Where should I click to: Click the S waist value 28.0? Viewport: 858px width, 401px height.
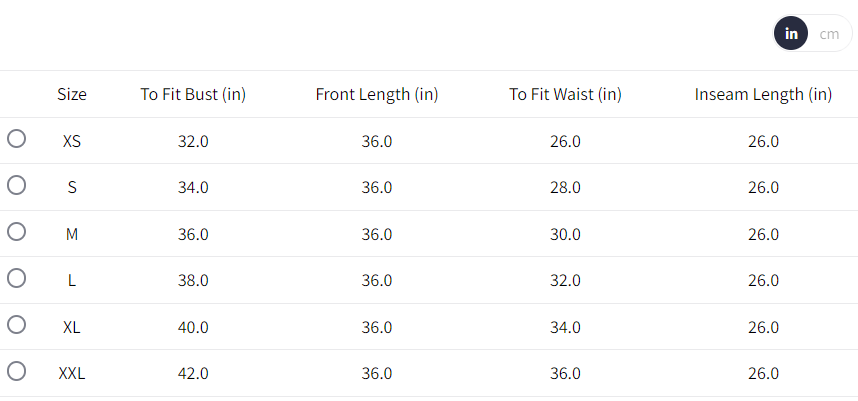coord(565,188)
